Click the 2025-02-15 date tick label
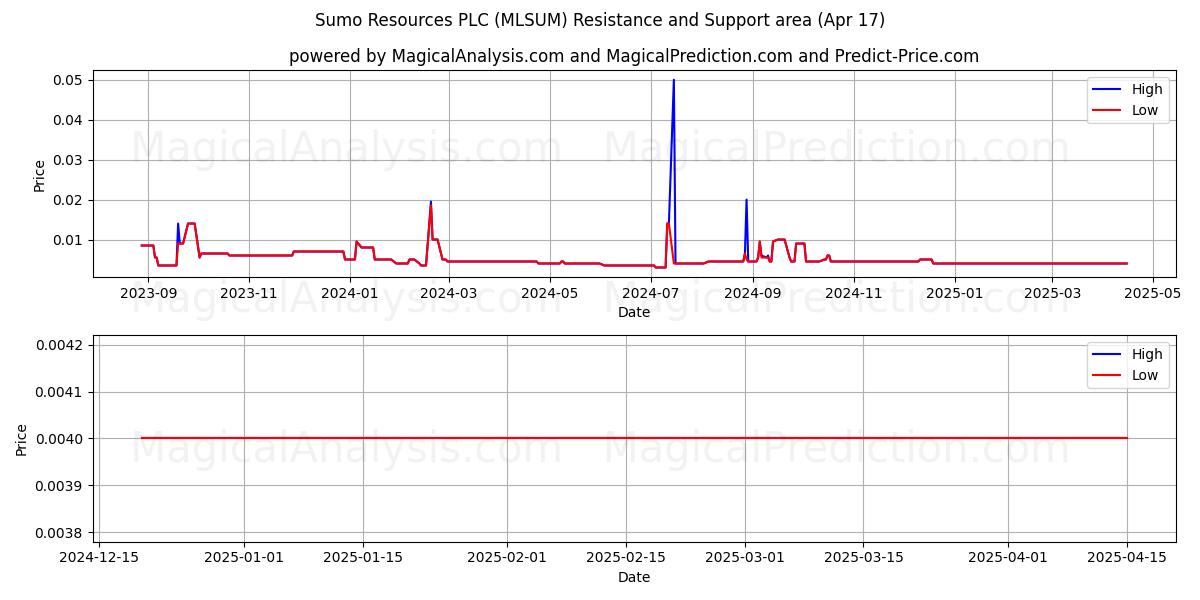Image resolution: width=1200 pixels, height=600 pixels. click(x=626, y=558)
